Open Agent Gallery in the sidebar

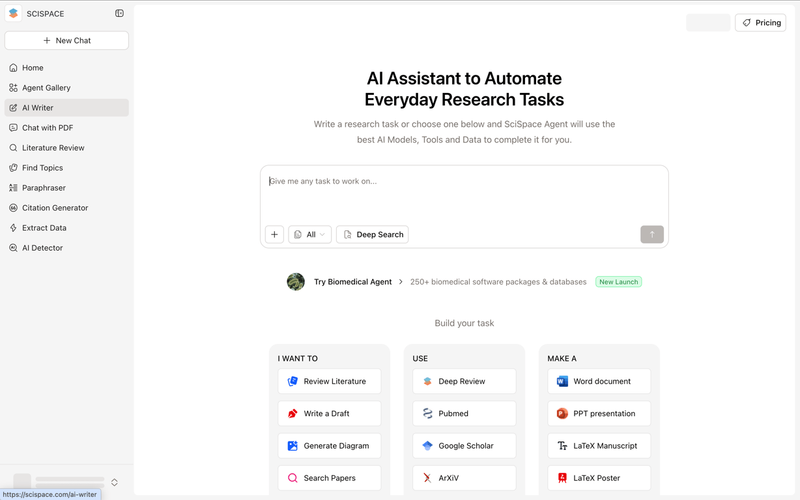(66, 88)
